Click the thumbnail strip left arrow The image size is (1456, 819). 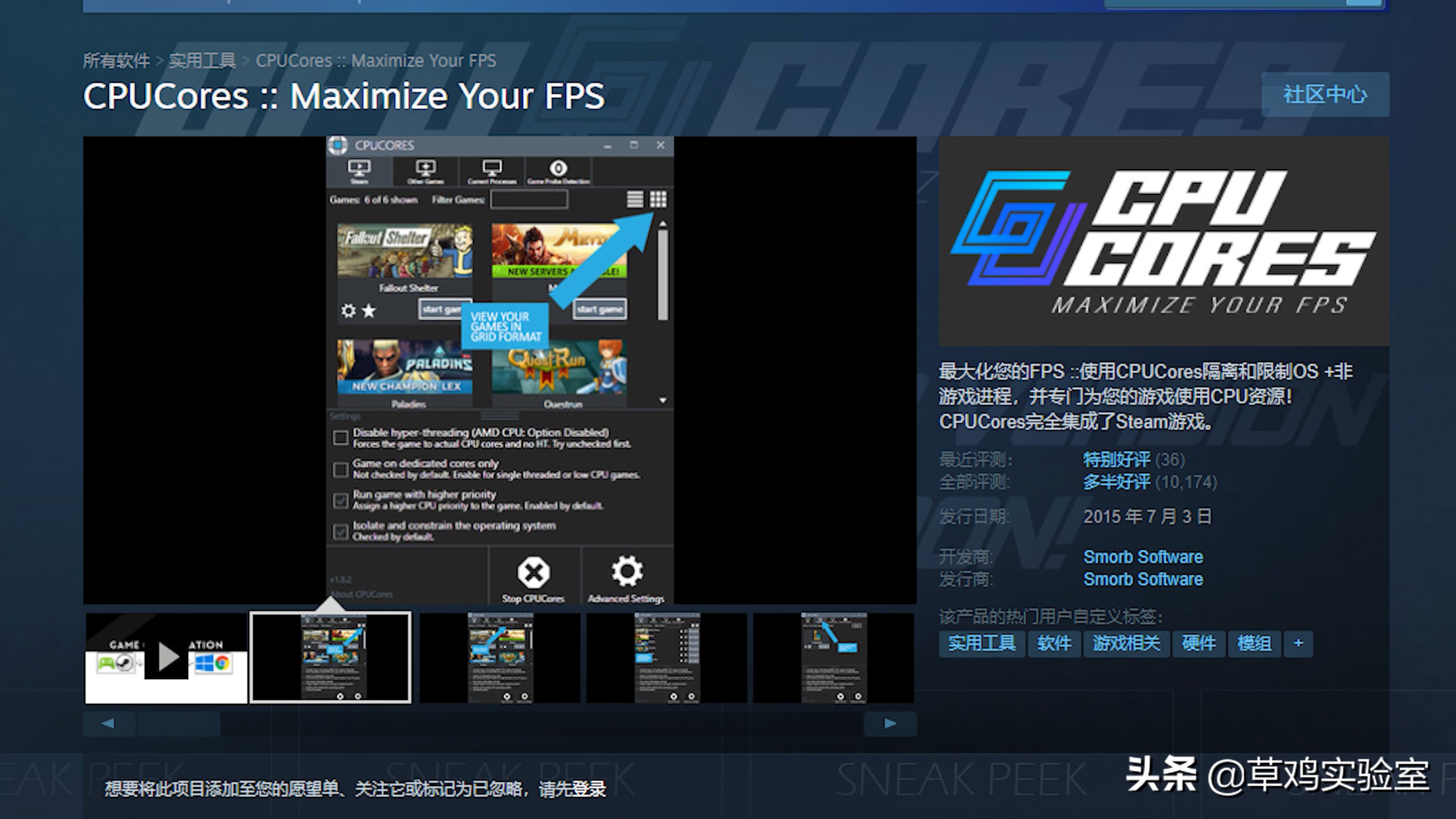108,723
